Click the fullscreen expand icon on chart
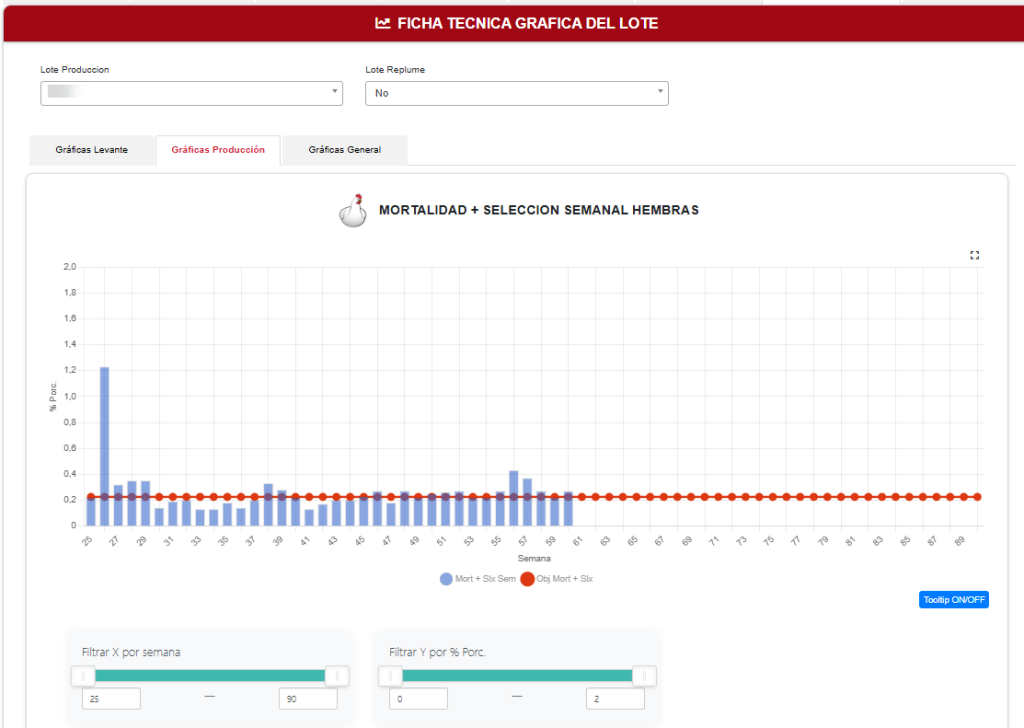This screenshot has height=728, width=1024. 974,255
